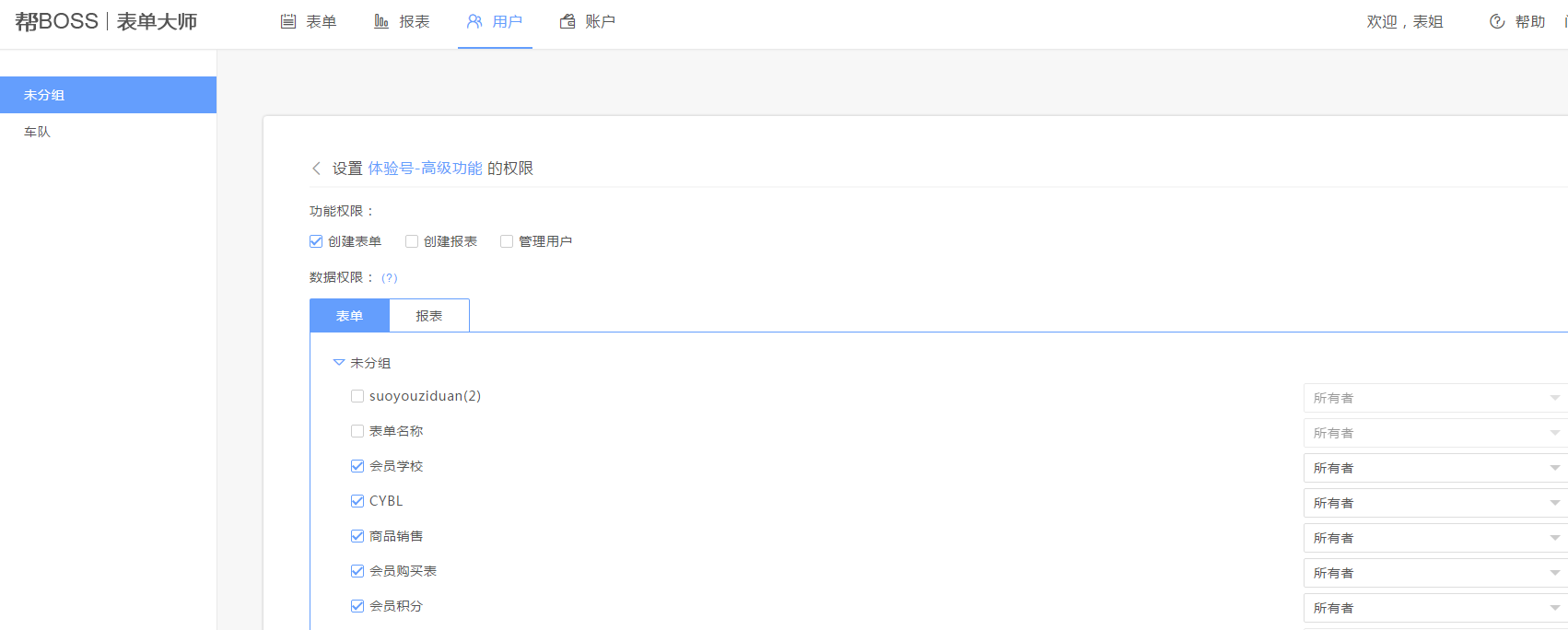This screenshot has height=630, width=1568.
Task: Click the 用户 people icon in navigation
Action: (474, 21)
